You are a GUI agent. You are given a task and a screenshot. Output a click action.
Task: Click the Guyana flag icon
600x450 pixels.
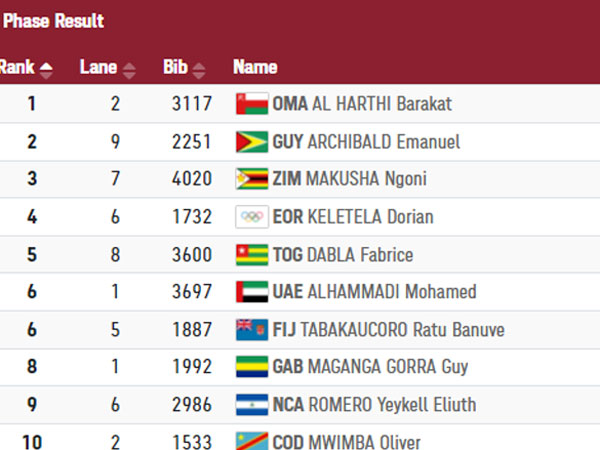coord(251,141)
